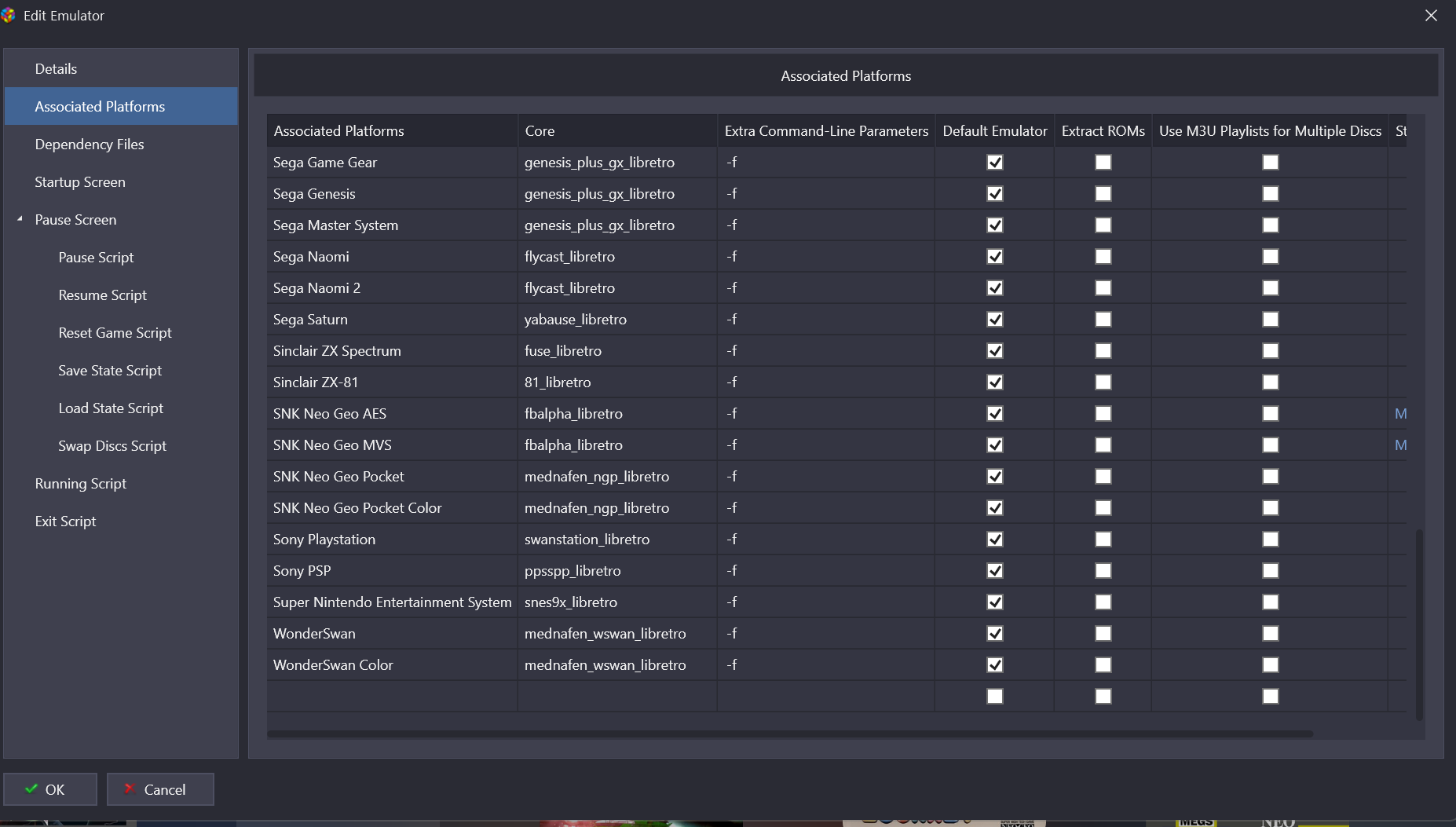Click Extract ROMs column header
Screen dimensions: 1456x827
coord(1103,130)
